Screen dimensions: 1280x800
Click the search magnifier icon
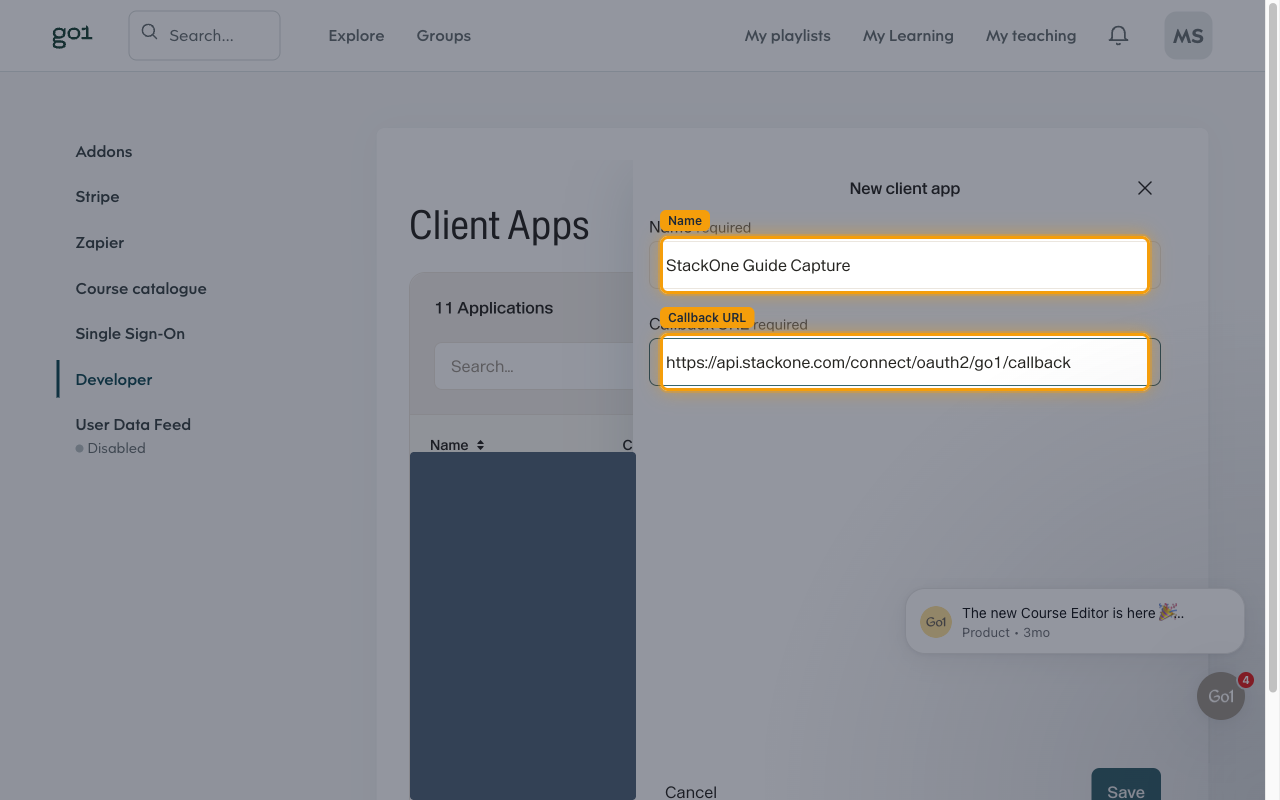pyautogui.click(x=150, y=32)
